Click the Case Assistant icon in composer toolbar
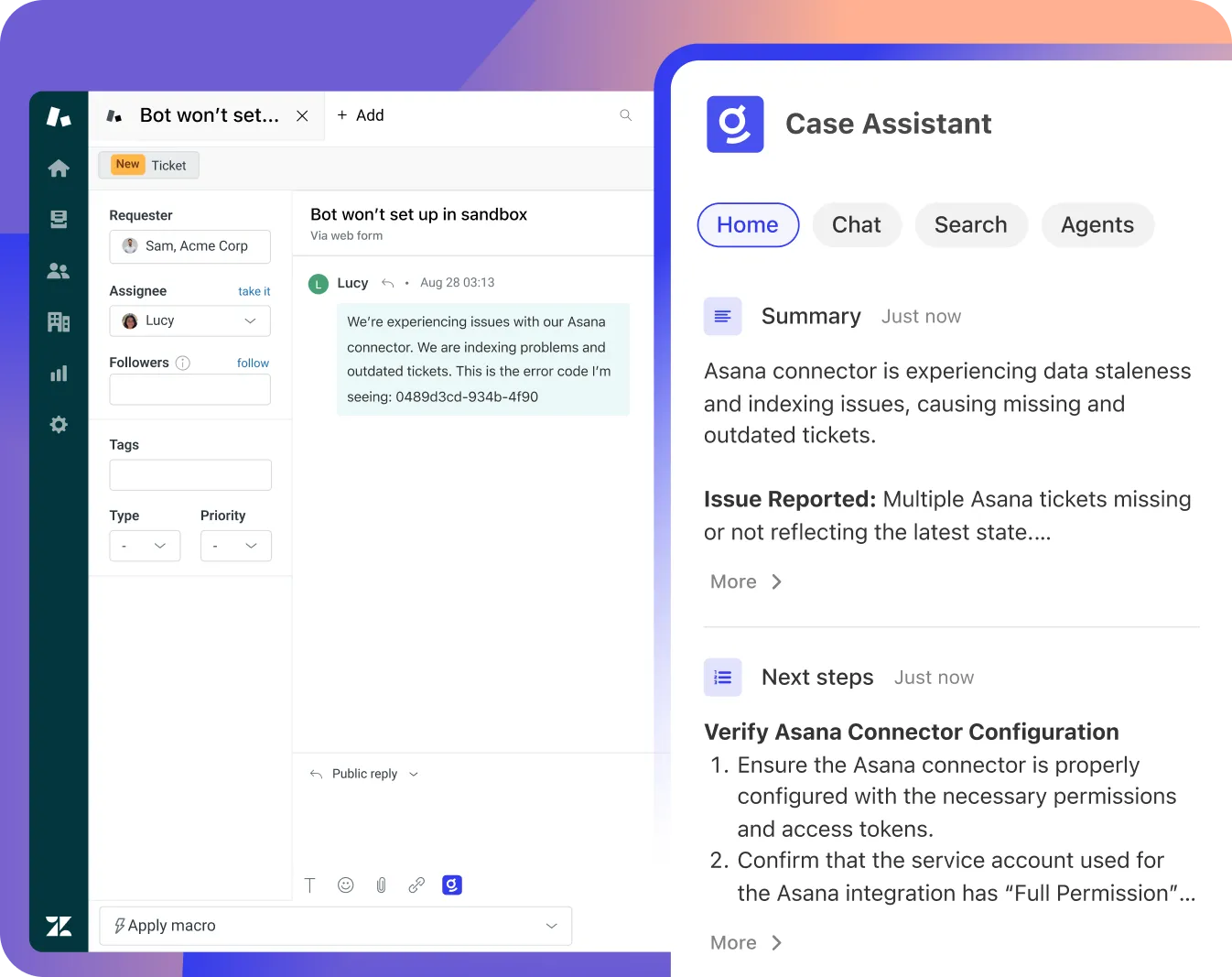Screen dimensions: 1232x977 coord(452,885)
